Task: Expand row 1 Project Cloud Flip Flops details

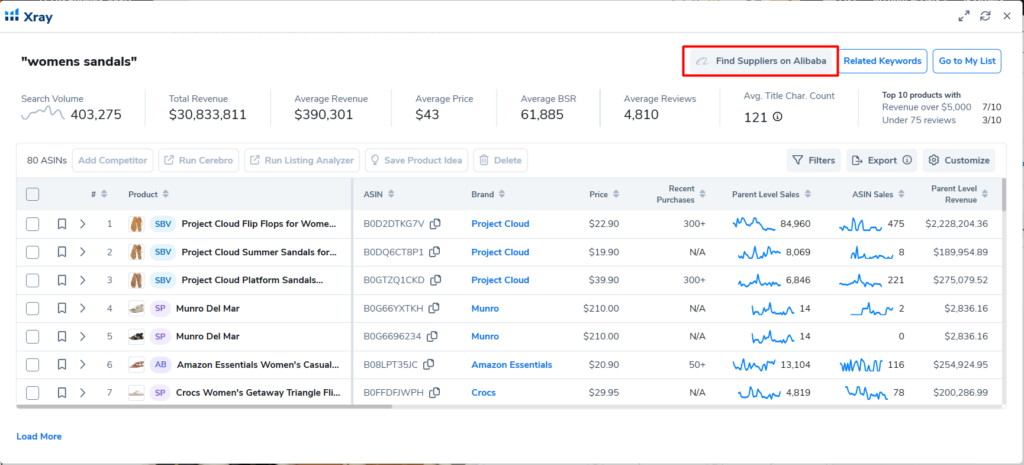Action: [x=83, y=224]
